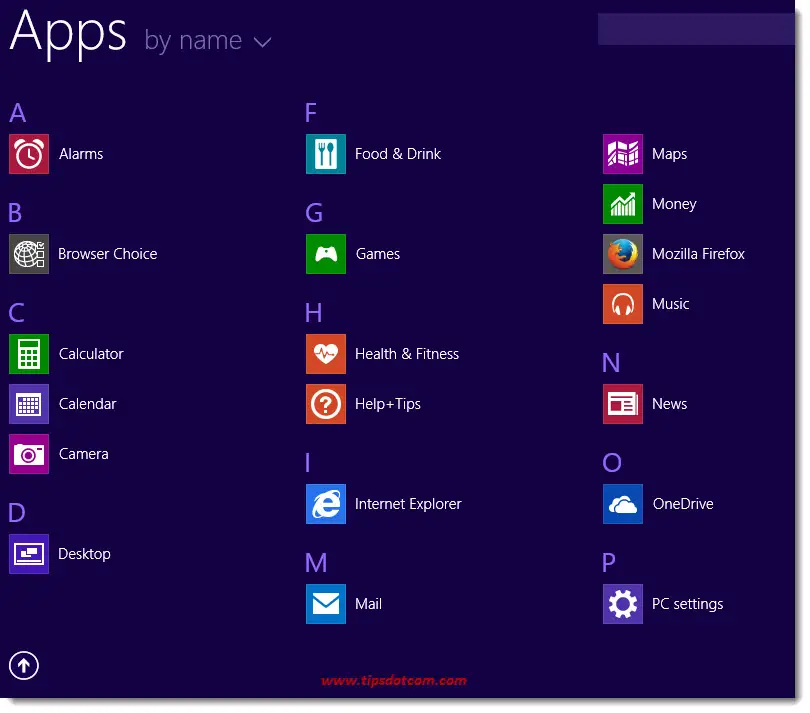The width and height of the screenshot is (810, 713).
Task: Open the News app icon
Action: coord(623,404)
